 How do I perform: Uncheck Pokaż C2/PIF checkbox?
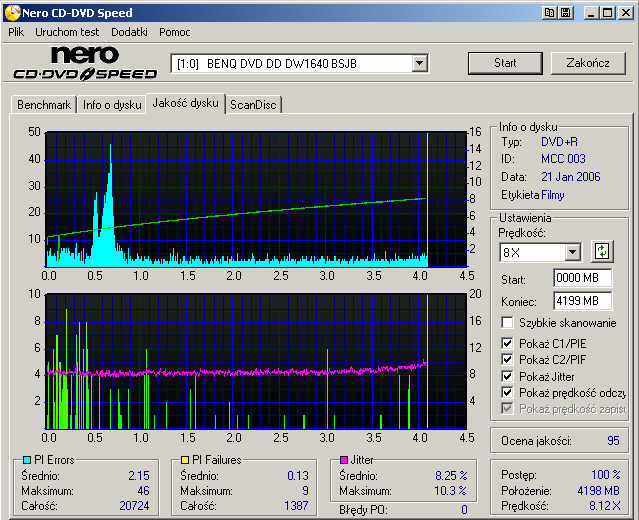point(507,359)
